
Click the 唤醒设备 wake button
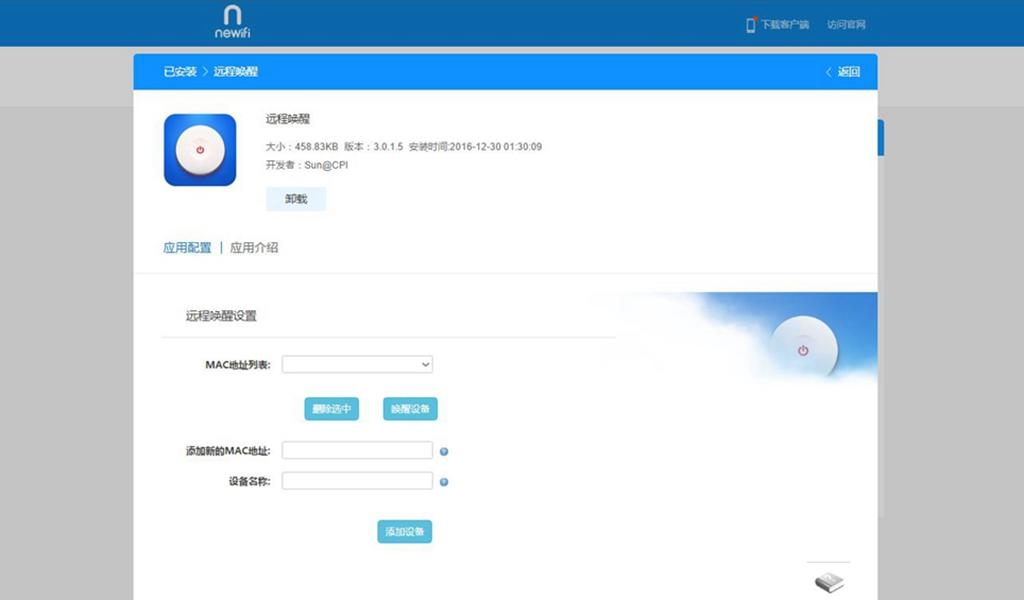click(x=409, y=408)
